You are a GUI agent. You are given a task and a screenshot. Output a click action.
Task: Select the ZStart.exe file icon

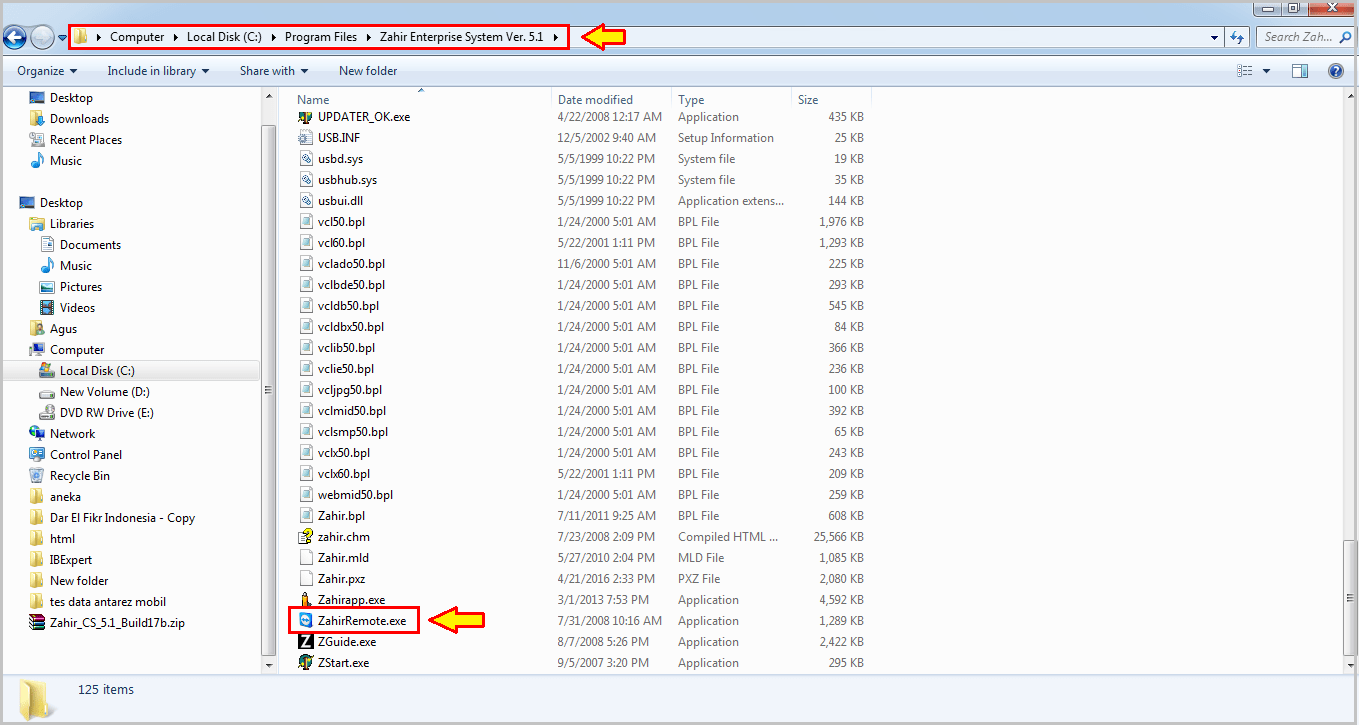tap(306, 663)
